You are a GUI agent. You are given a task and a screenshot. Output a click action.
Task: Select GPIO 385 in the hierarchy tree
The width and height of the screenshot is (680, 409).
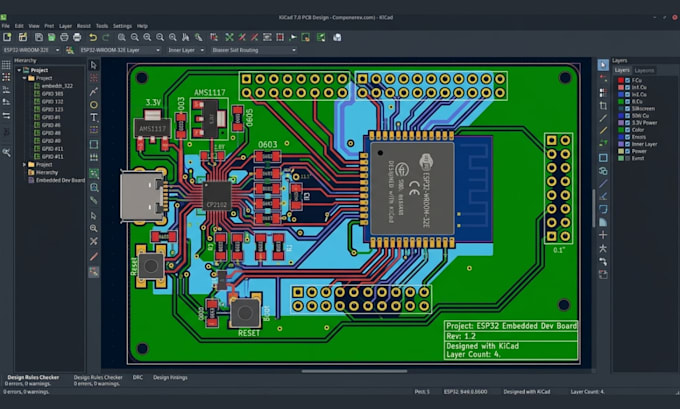pyautogui.click(x=52, y=94)
